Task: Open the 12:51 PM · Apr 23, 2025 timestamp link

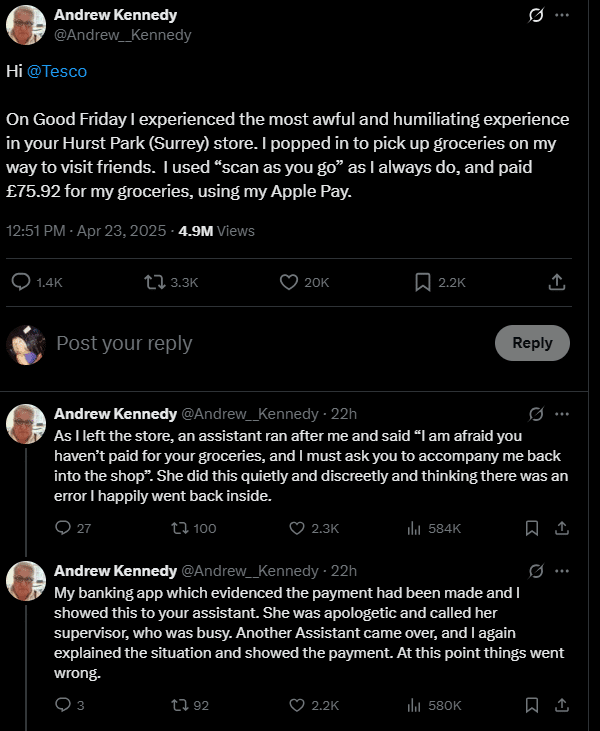Action: coord(86,231)
